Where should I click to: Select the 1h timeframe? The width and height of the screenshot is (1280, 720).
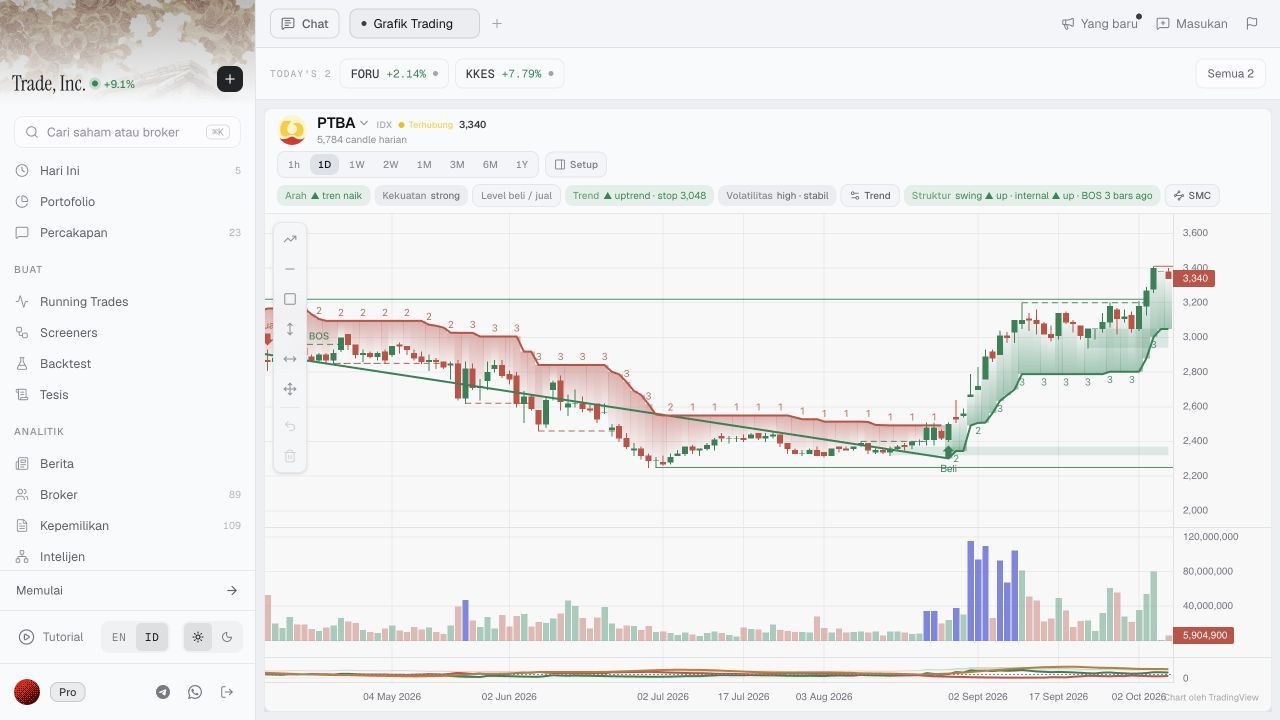point(294,165)
